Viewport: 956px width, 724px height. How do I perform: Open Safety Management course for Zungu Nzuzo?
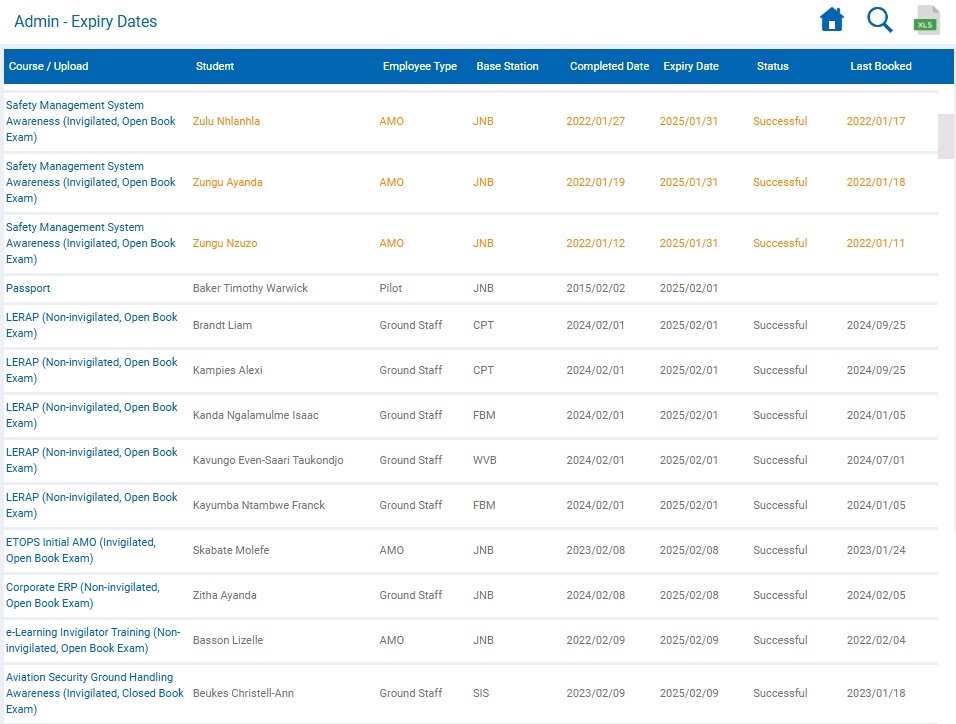[91, 243]
